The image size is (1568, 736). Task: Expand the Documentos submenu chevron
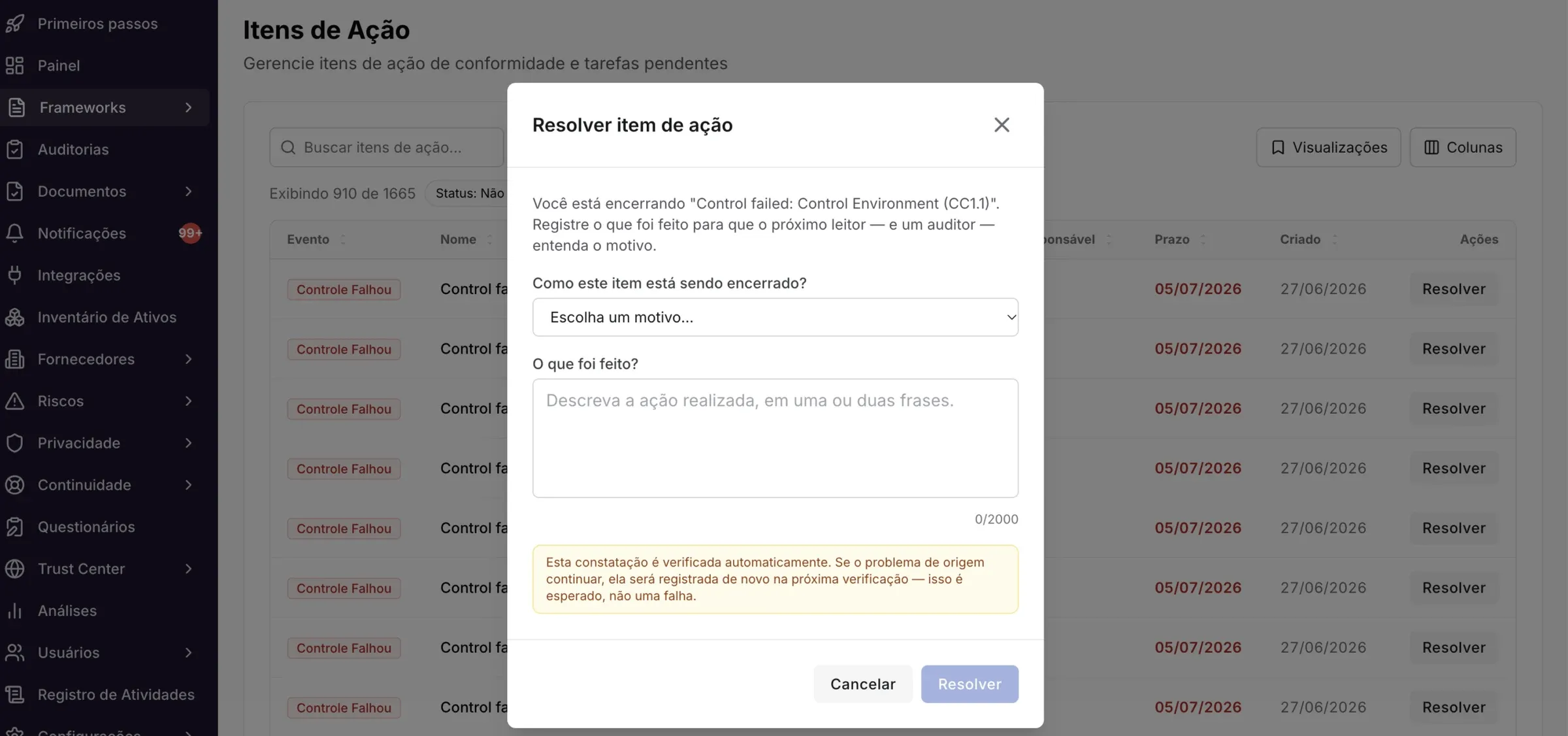[x=188, y=191]
